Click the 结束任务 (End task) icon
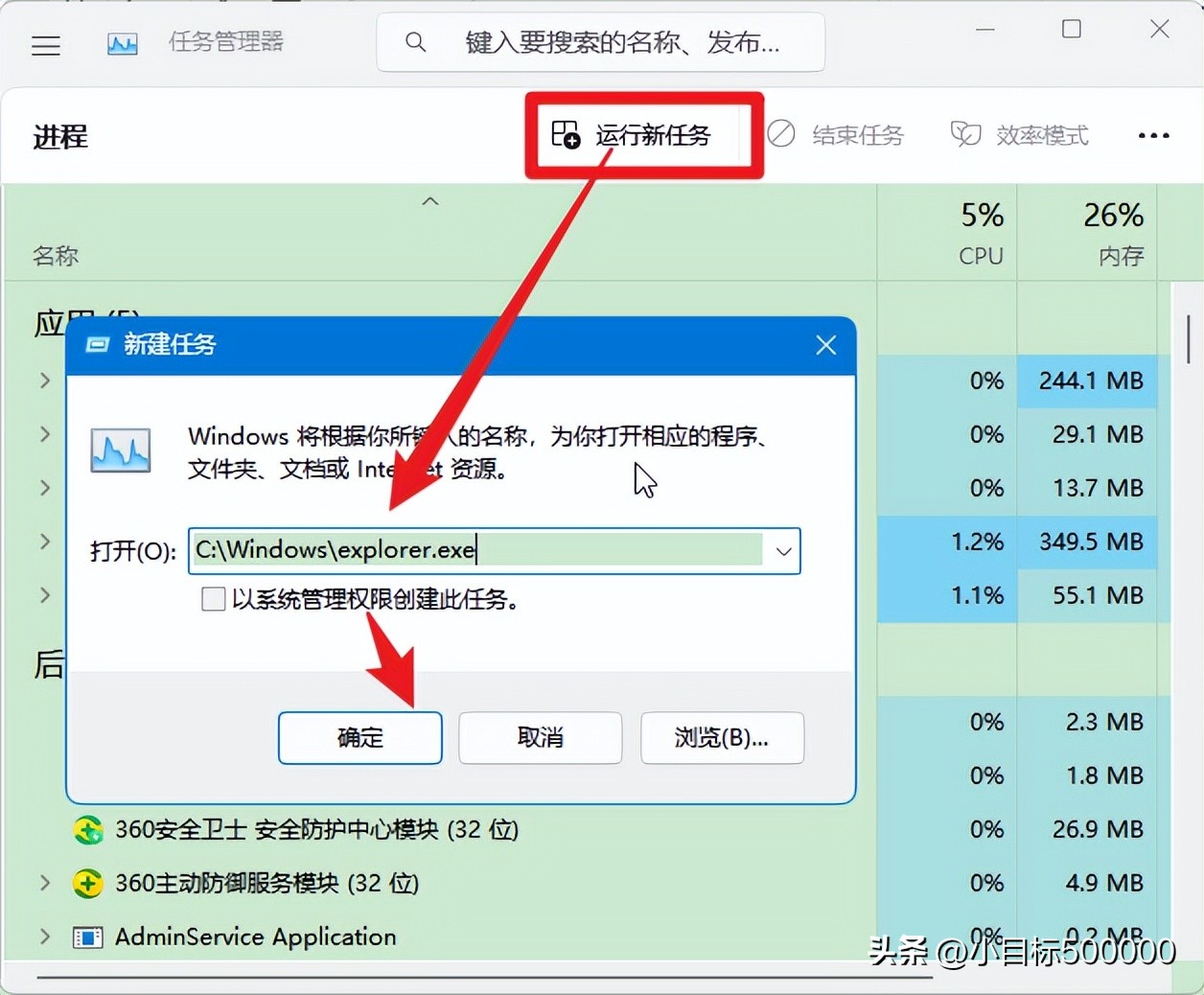This screenshot has width=1204, height=995. click(x=780, y=134)
